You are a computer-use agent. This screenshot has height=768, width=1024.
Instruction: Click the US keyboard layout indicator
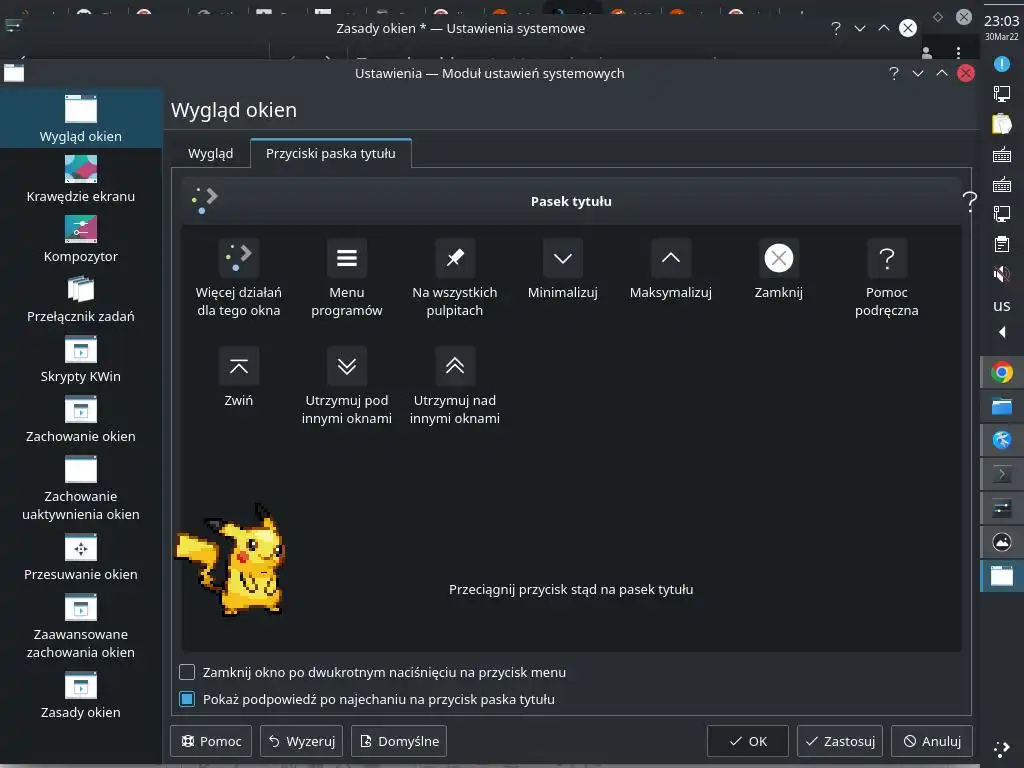click(1002, 305)
